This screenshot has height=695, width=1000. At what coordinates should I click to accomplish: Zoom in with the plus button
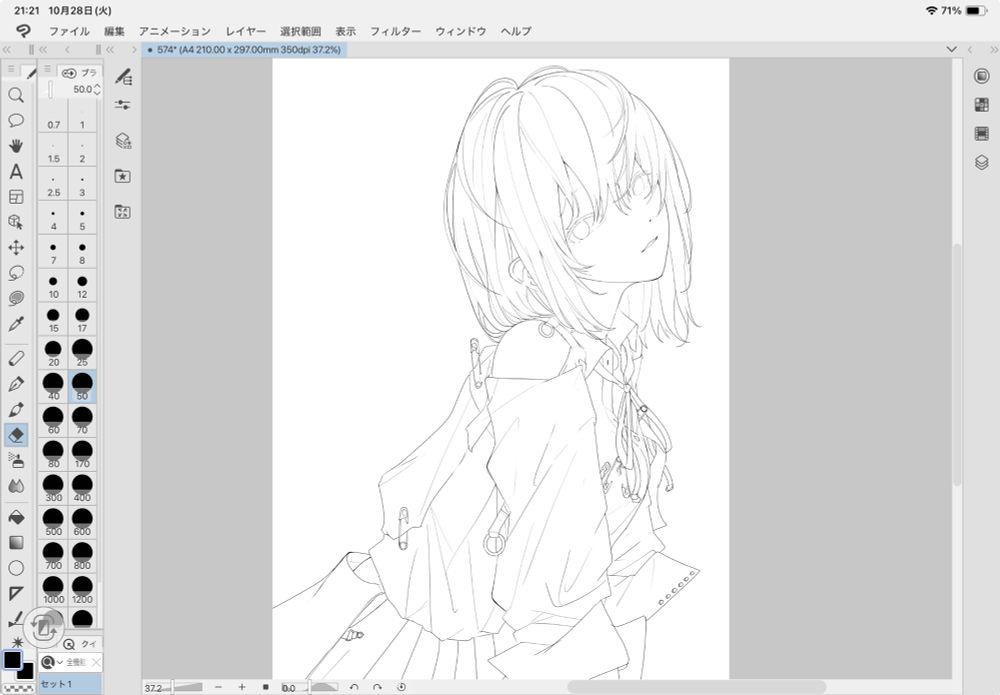pos(242,687)
